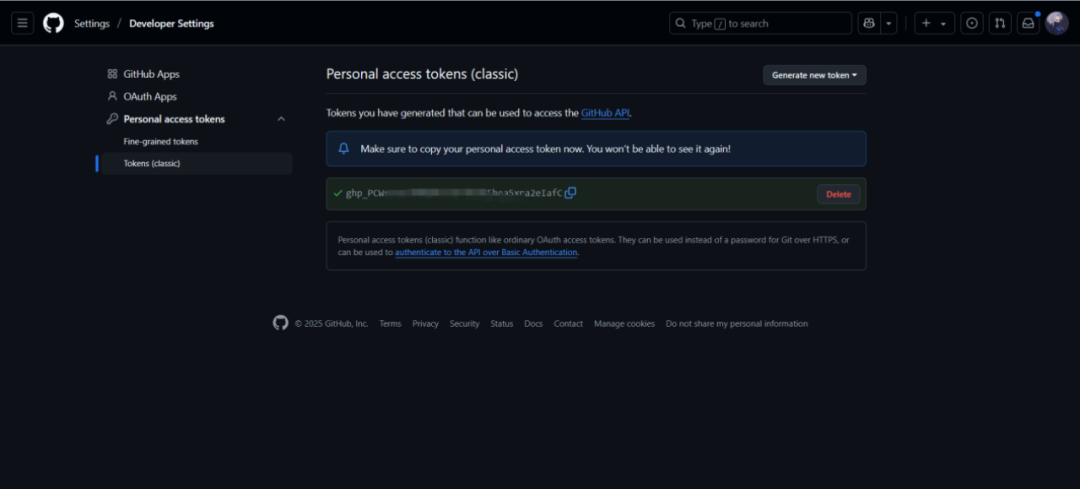Viewport: 1080px width, 489px height.
Task: Open the notifications inbox icon
Action: [1028, 23]
